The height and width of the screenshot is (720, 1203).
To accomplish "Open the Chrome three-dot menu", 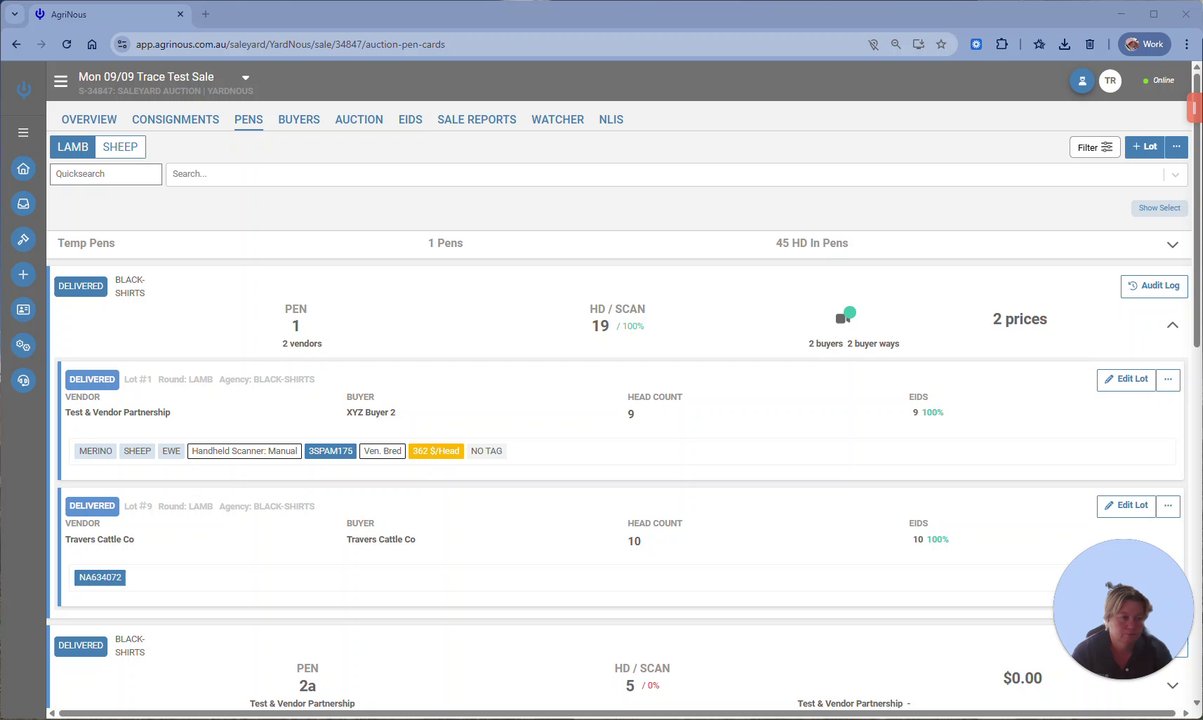I will [x=1186, y=44].
